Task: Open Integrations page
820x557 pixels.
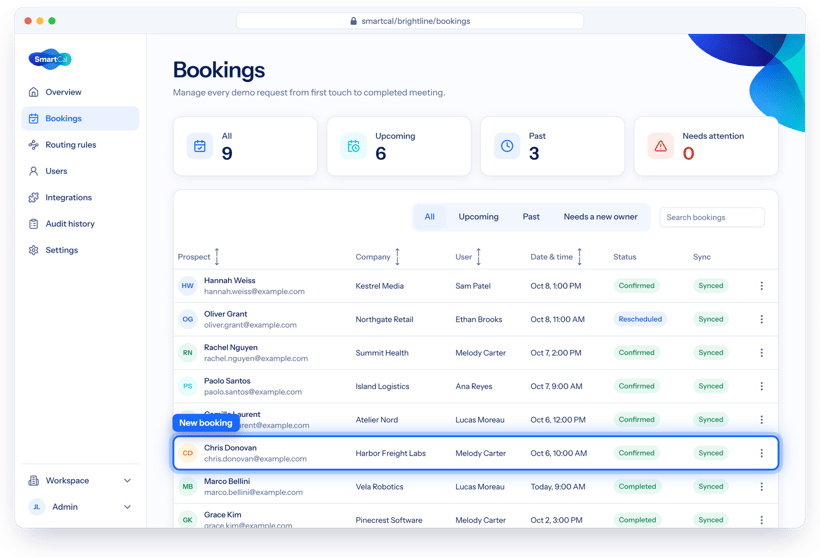Action: click(81, 197)
